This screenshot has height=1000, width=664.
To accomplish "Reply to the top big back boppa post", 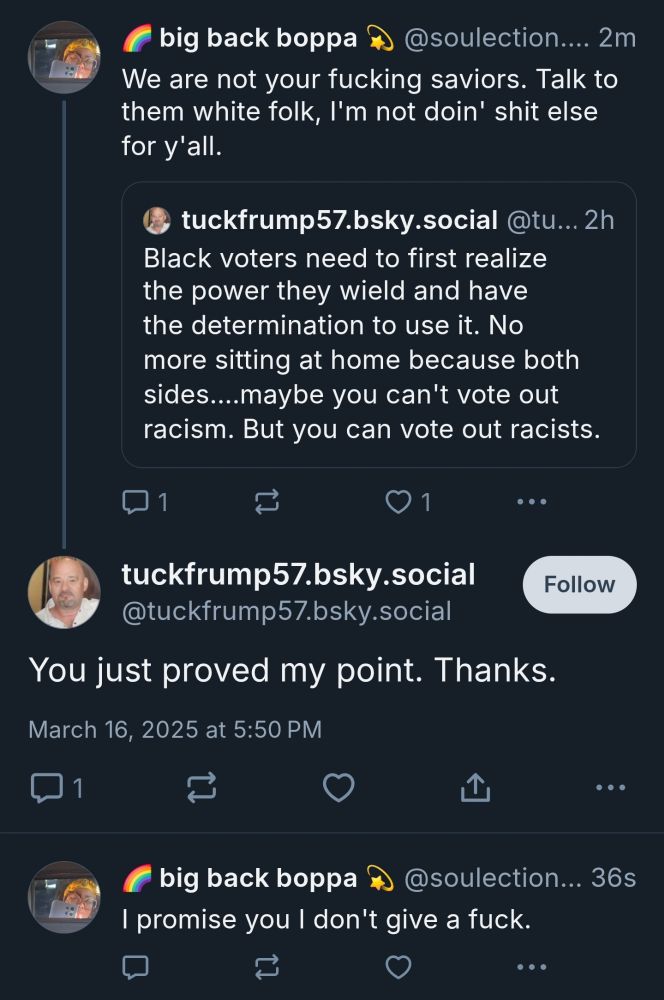I will 135,503.
